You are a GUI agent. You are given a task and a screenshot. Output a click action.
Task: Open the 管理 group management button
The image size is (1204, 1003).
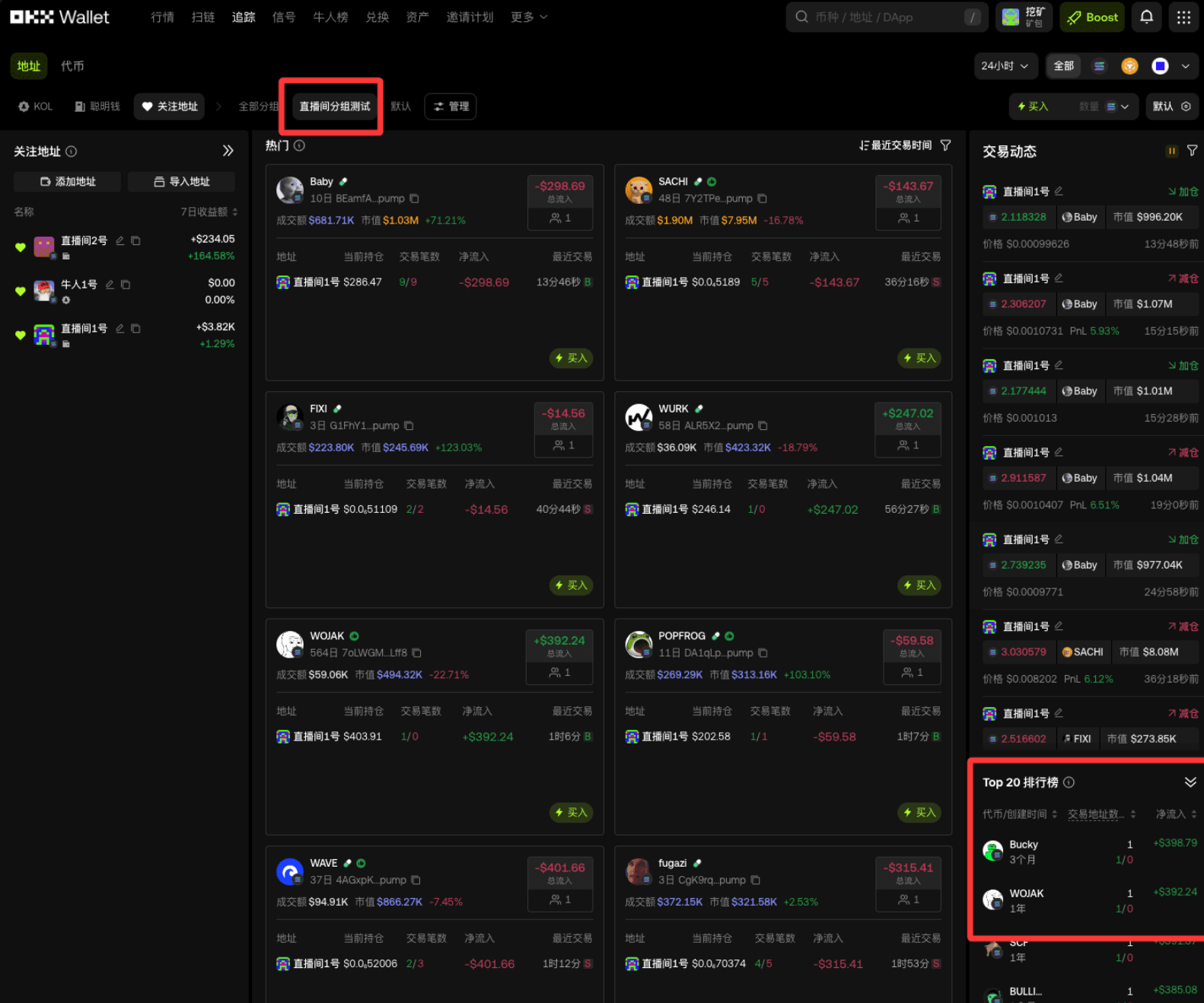point(451,107)
